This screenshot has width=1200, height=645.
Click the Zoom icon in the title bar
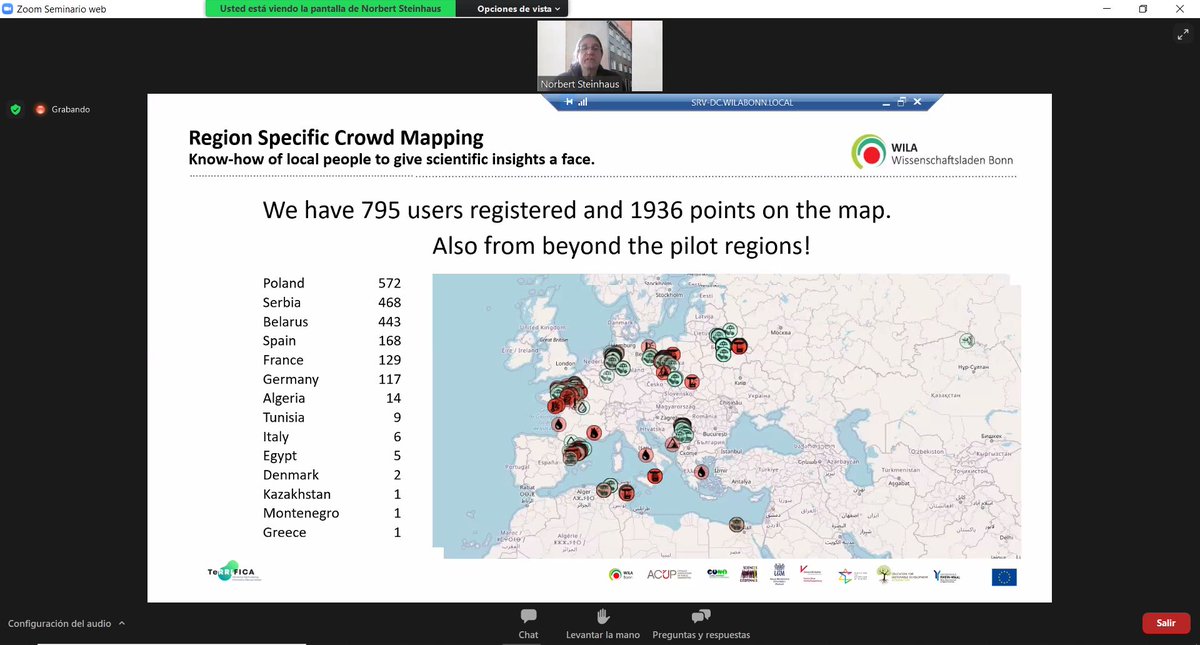[x=9, y=7]
